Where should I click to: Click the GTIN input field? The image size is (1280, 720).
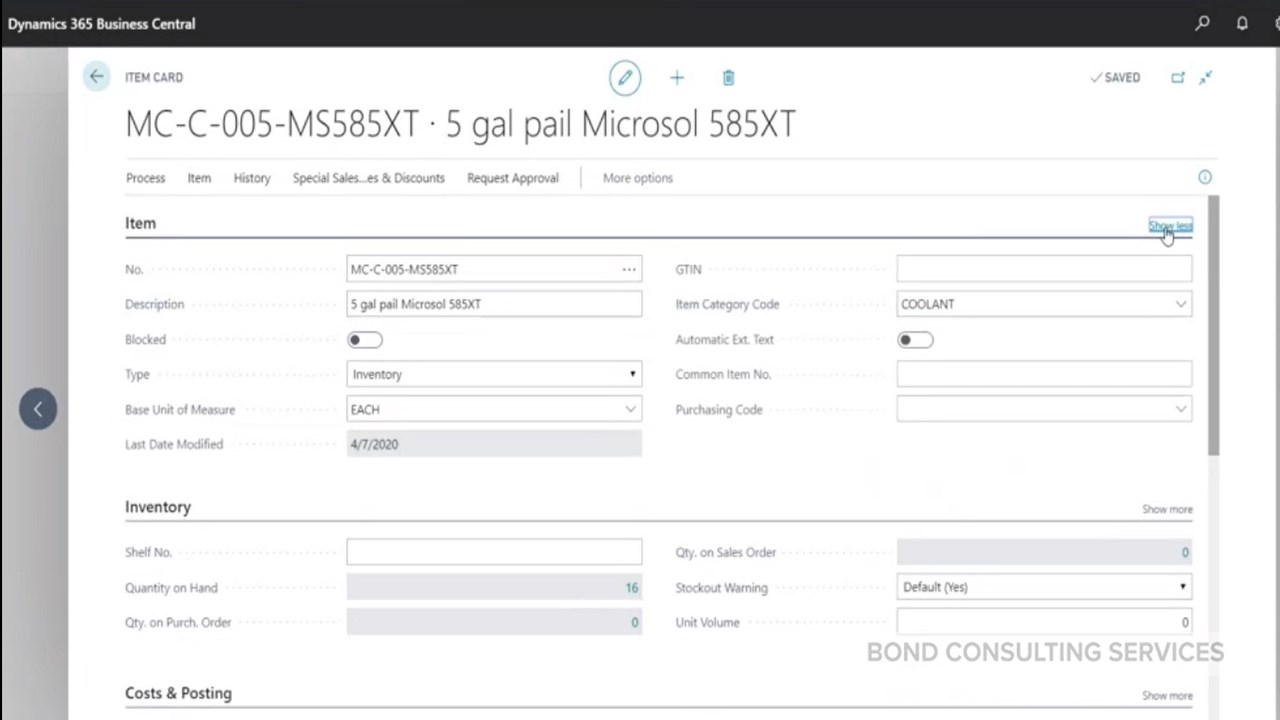[1044, 269]
